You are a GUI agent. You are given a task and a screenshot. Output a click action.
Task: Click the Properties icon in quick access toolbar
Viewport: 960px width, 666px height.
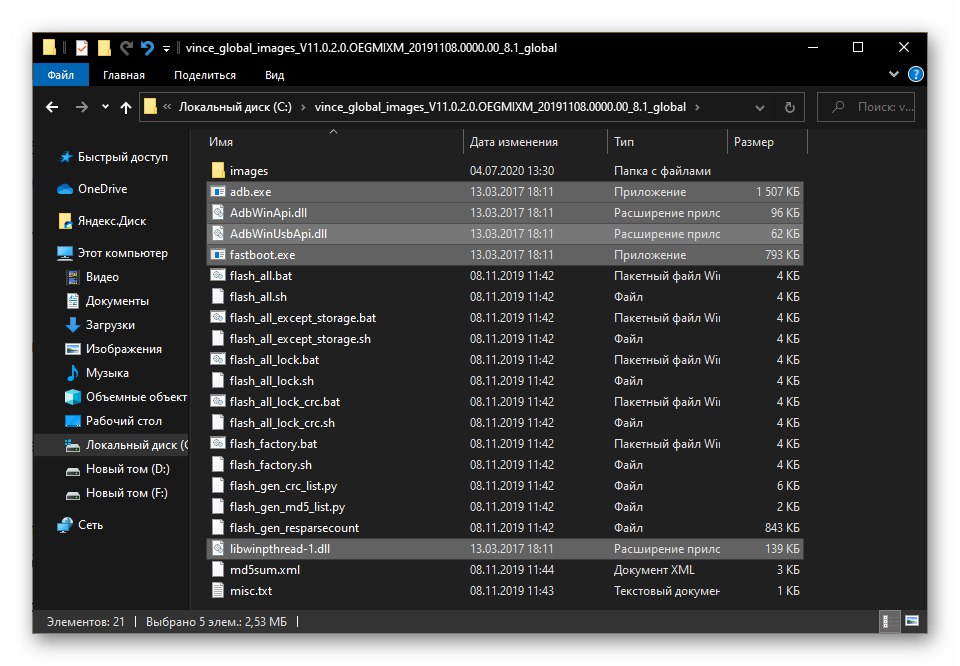click(81, 48)
